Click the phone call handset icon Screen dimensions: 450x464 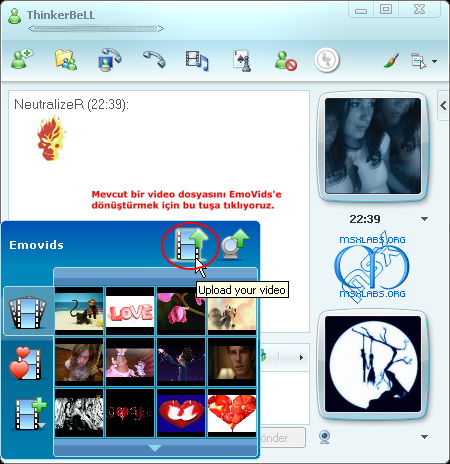click(154, 59)
